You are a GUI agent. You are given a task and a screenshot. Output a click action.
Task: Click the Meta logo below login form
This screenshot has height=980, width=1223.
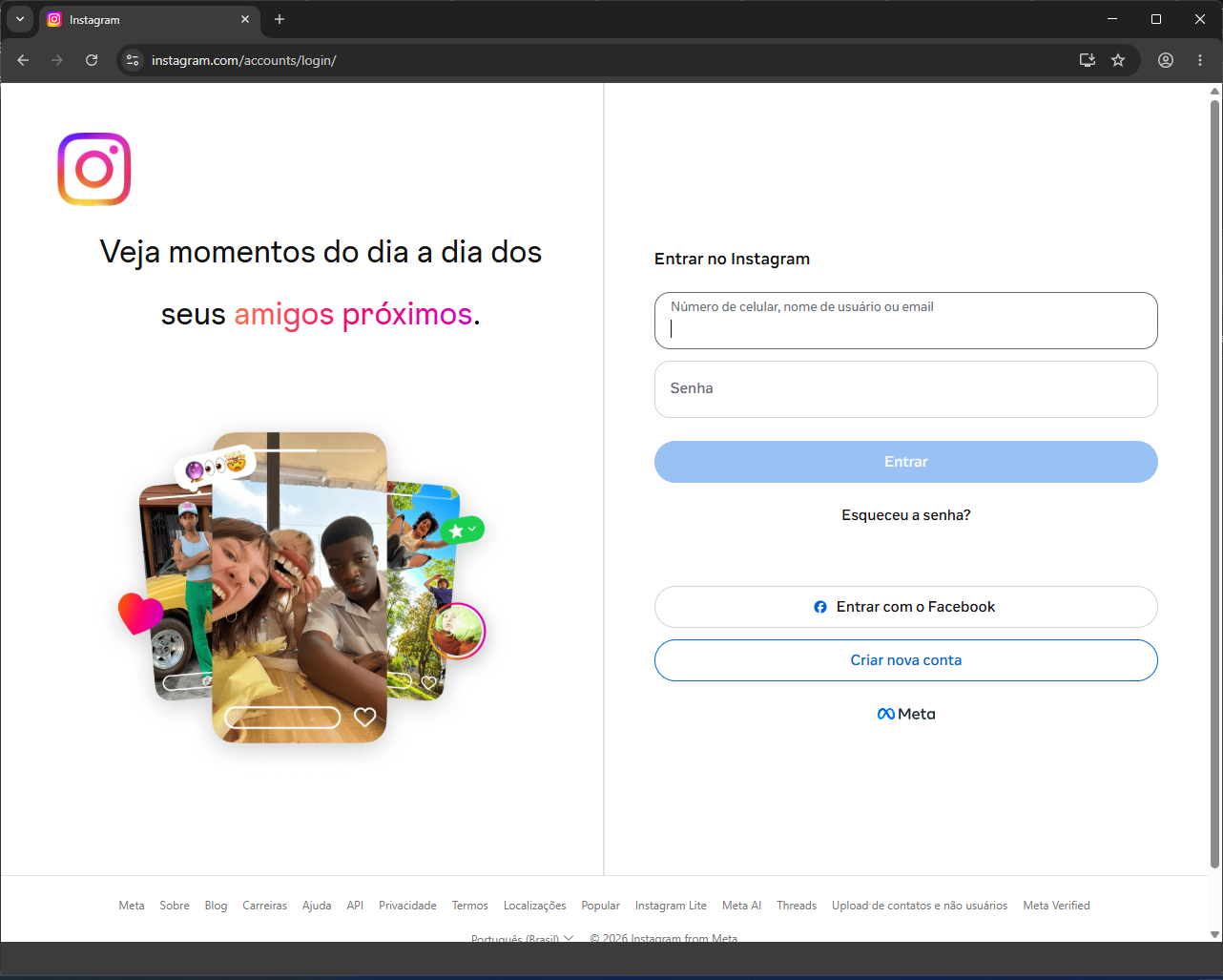[906, 714]
